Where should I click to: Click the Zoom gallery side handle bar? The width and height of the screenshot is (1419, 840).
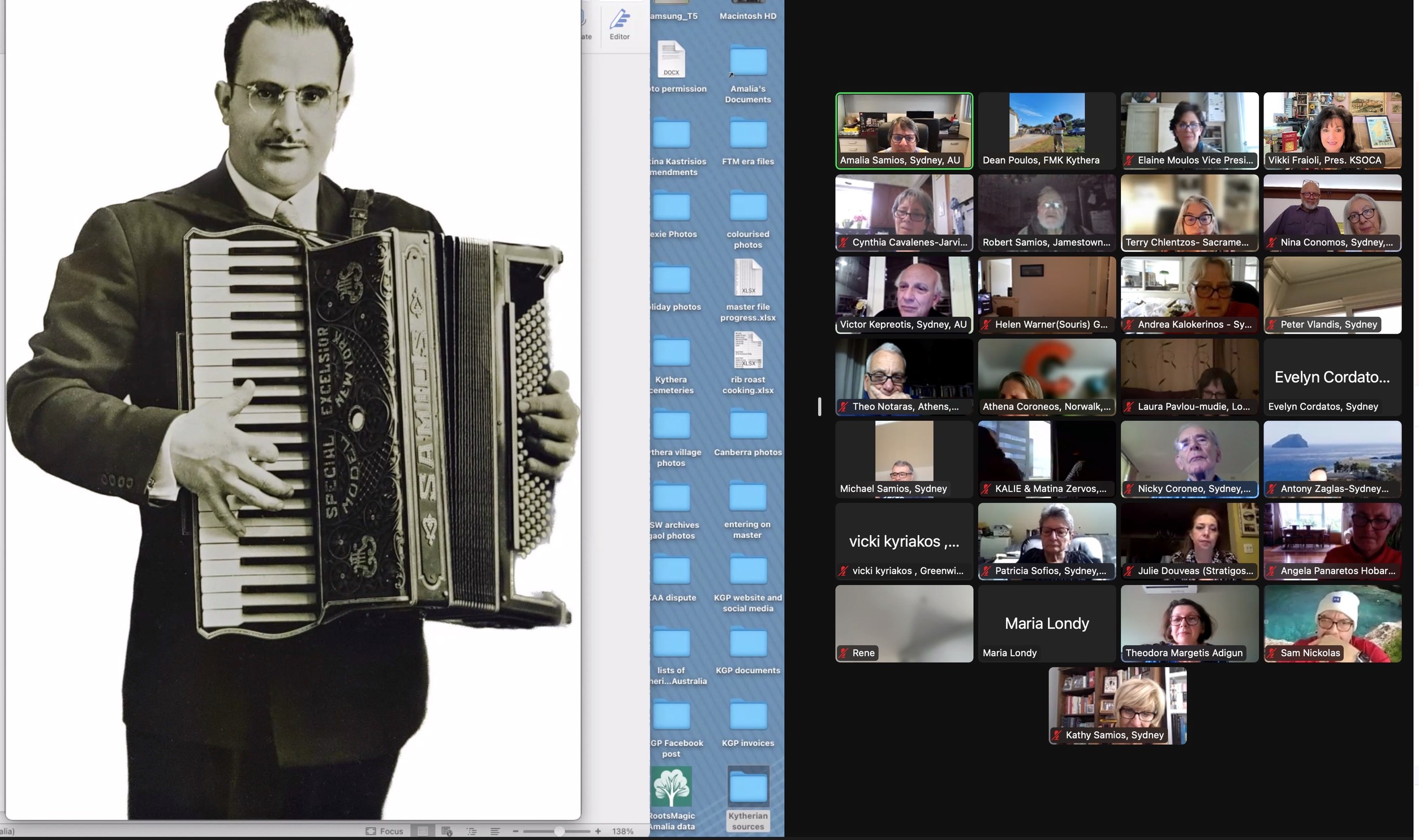point(819,406)
